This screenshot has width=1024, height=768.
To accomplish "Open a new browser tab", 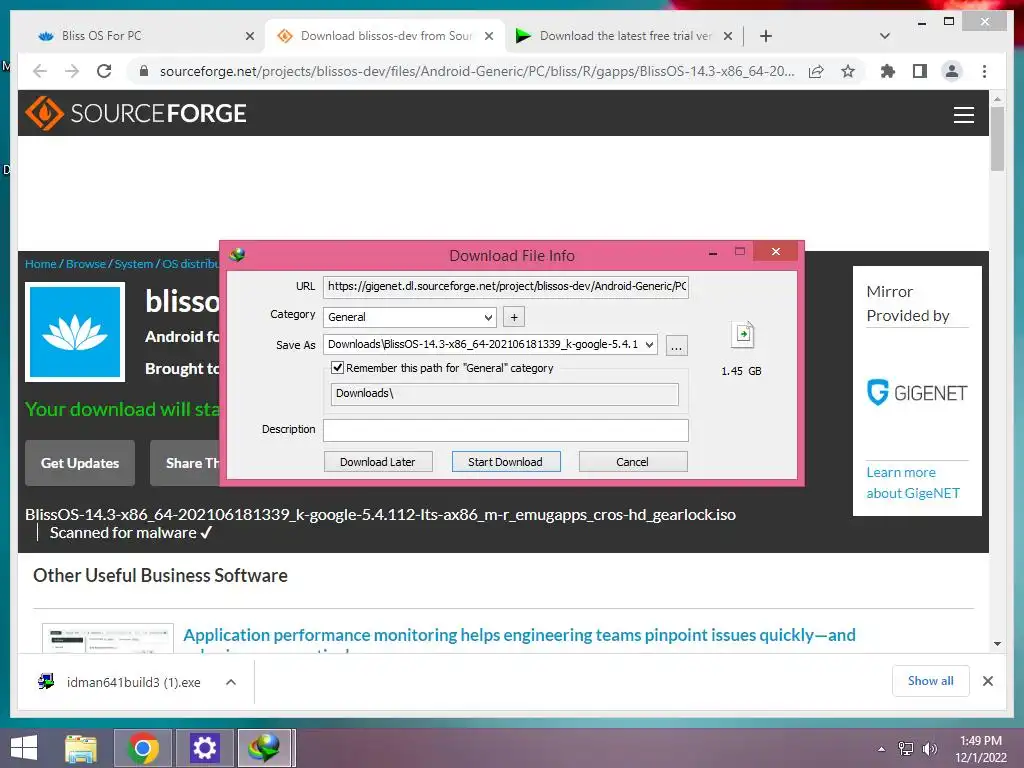I will pyautogui.click(x=766, y=36).
